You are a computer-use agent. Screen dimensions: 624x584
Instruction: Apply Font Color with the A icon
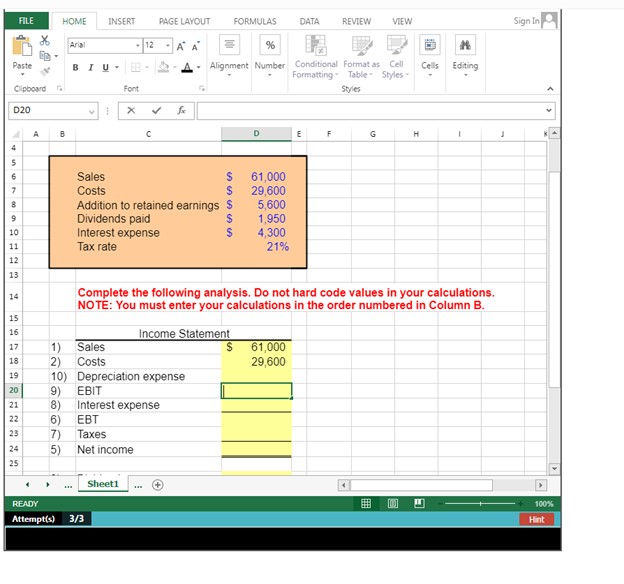(187, 67)
